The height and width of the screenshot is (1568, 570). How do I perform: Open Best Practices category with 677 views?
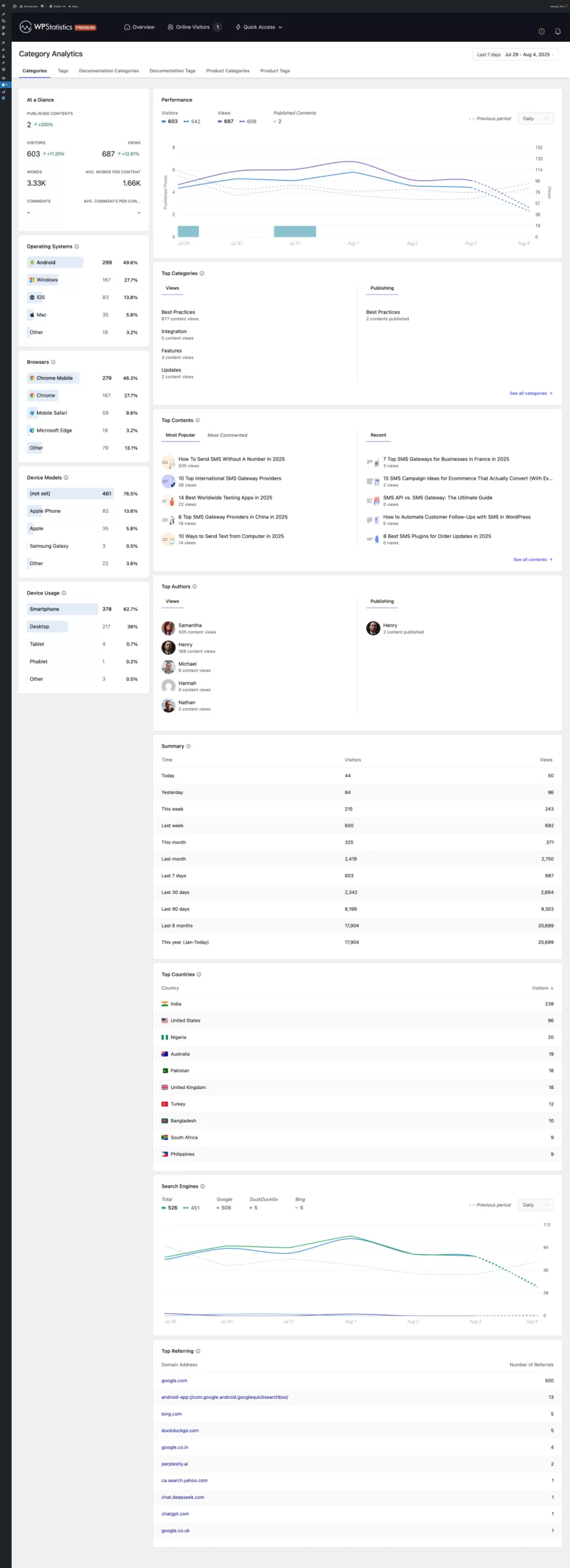tap(178, 312)
